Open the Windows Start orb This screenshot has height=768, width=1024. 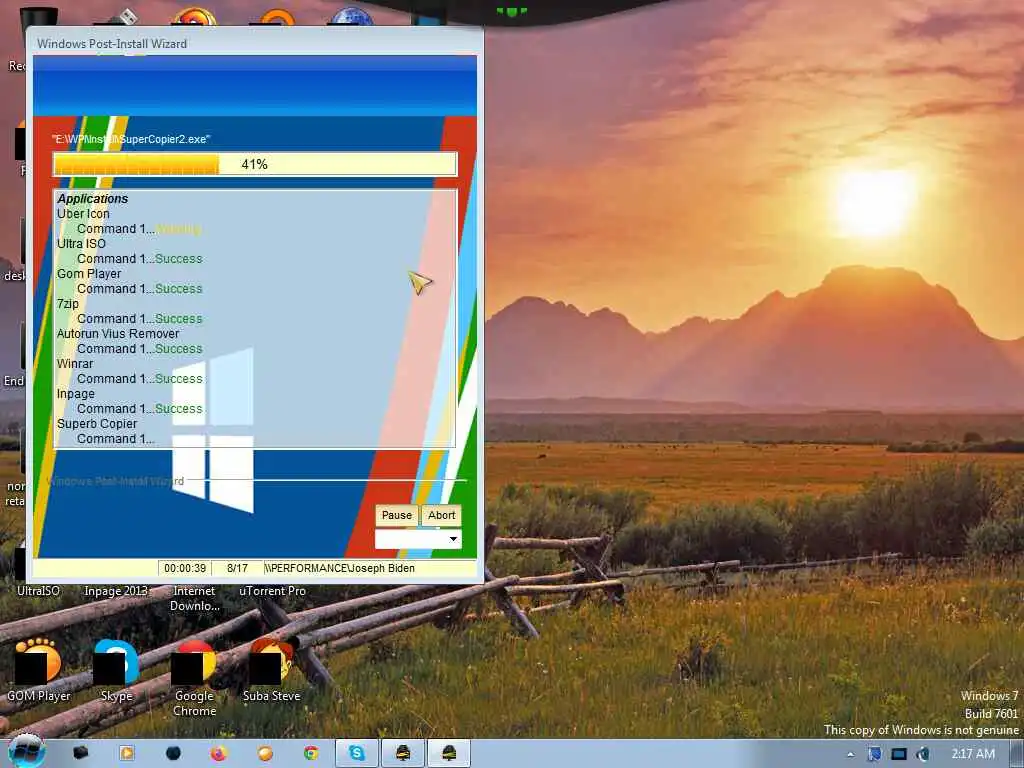pos(26,752)
